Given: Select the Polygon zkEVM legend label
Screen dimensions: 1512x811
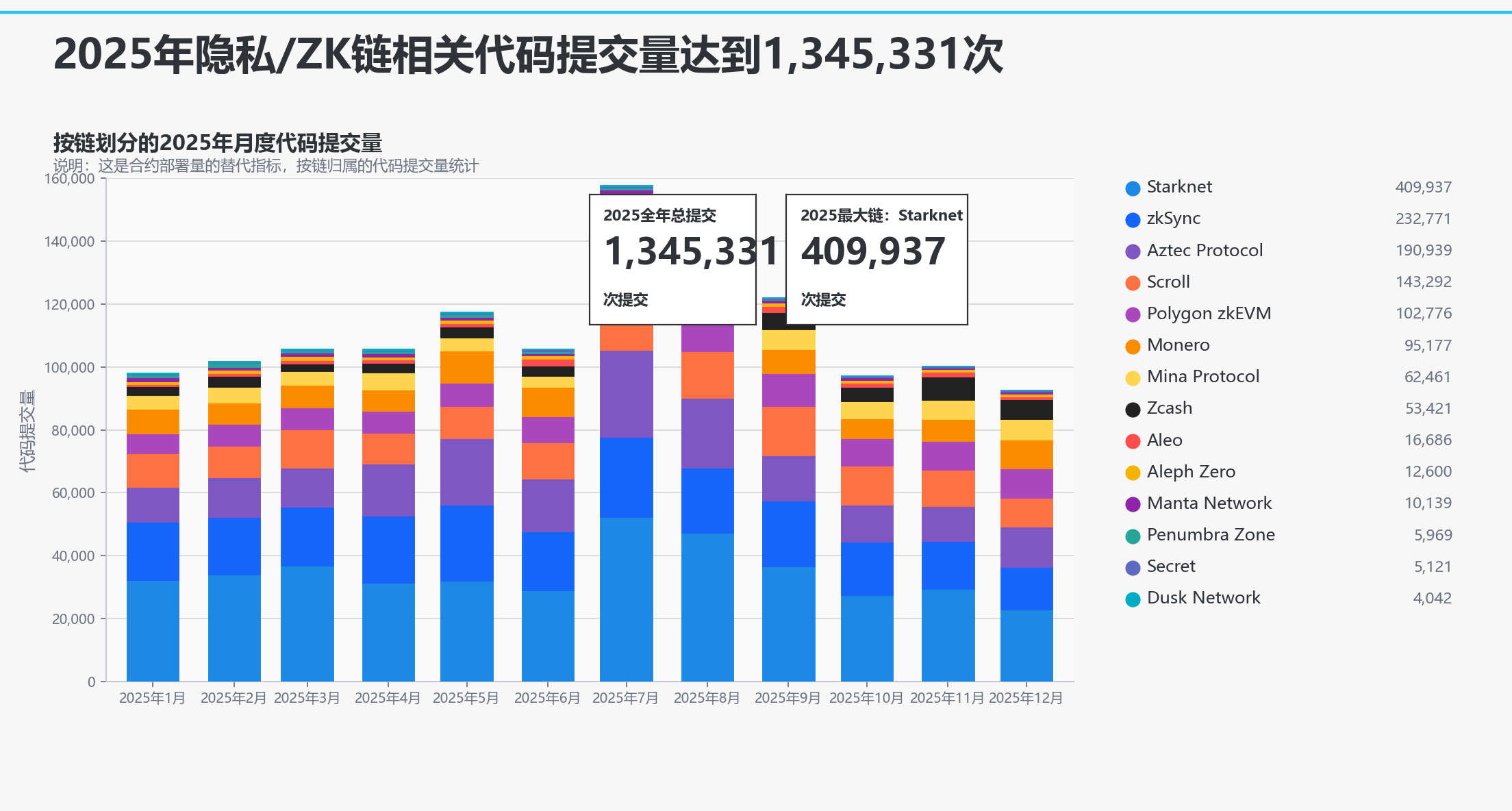Looking at the screenshot, I should point(1209,313).
